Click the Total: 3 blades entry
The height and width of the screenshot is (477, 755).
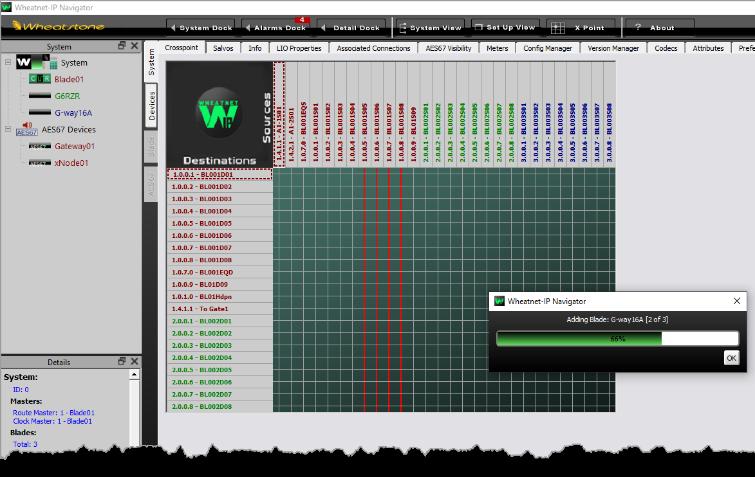coord(25,444)
